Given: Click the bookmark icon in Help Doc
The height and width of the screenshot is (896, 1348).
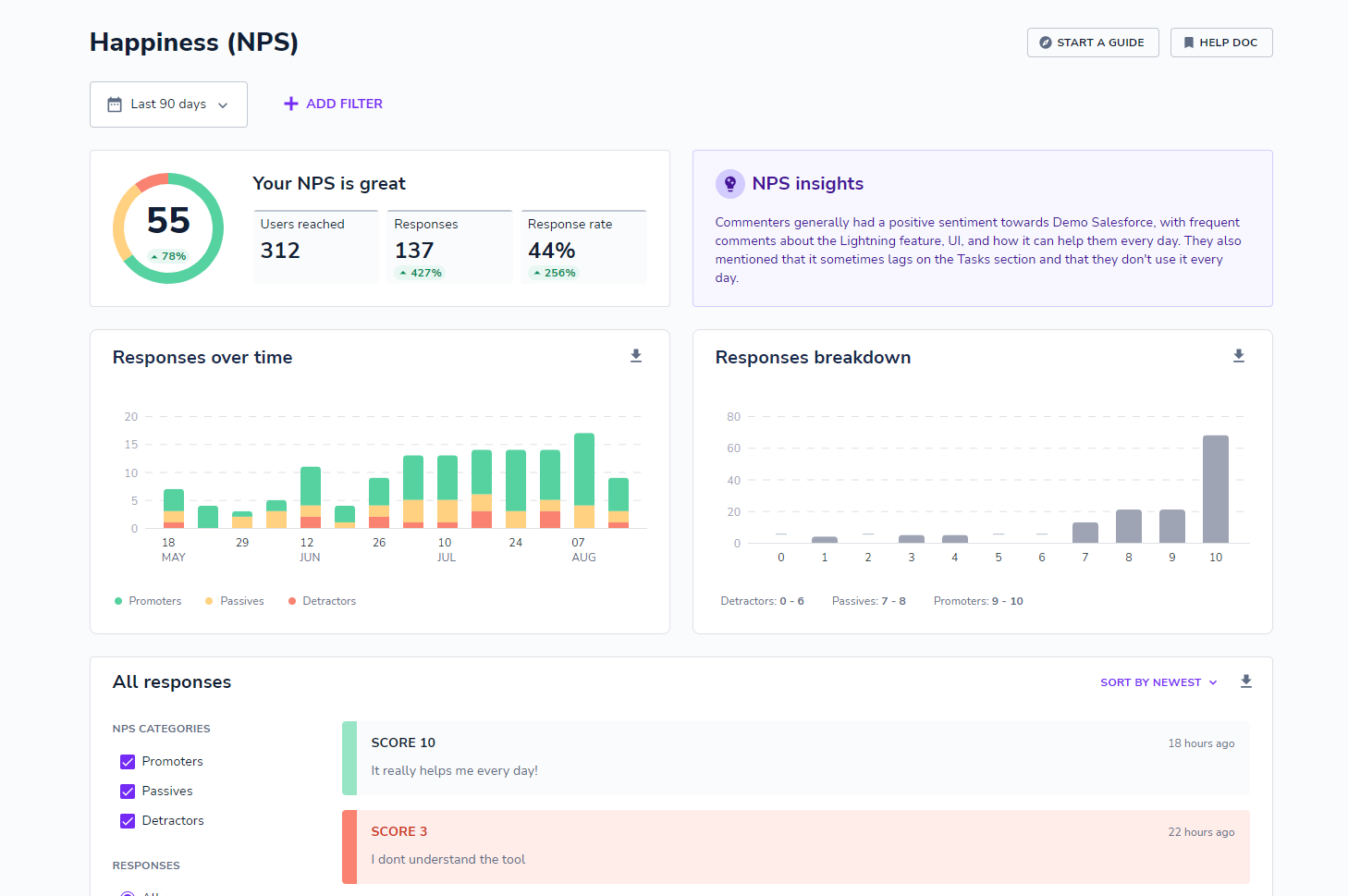Looking at the screenshot, I should pos(1189,43).
